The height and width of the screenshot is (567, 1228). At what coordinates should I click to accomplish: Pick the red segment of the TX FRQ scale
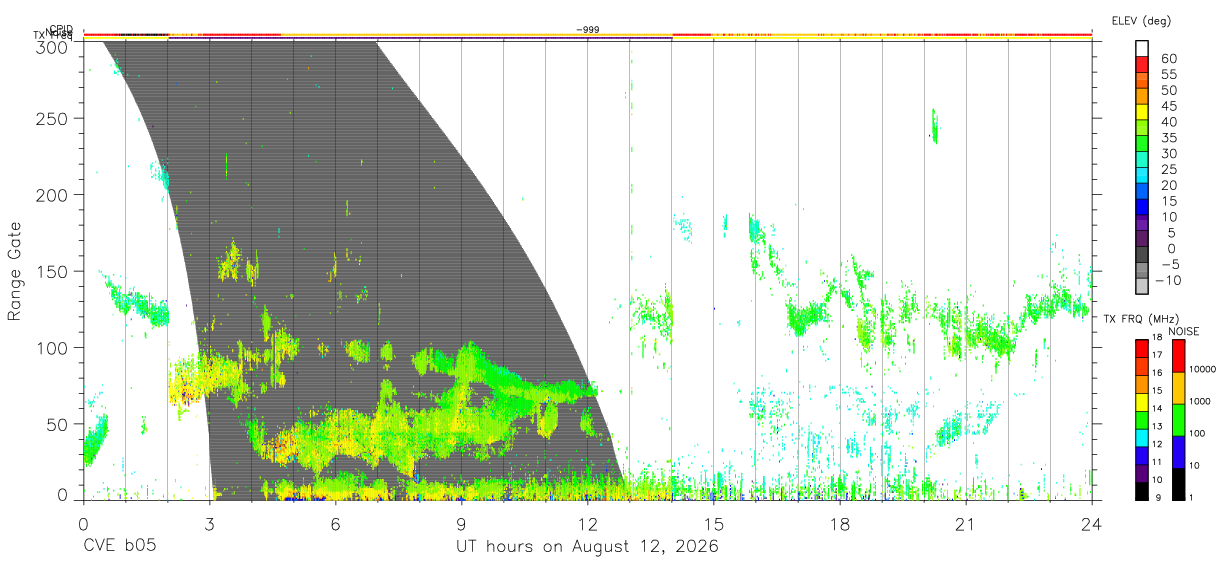pos(1142,348)
